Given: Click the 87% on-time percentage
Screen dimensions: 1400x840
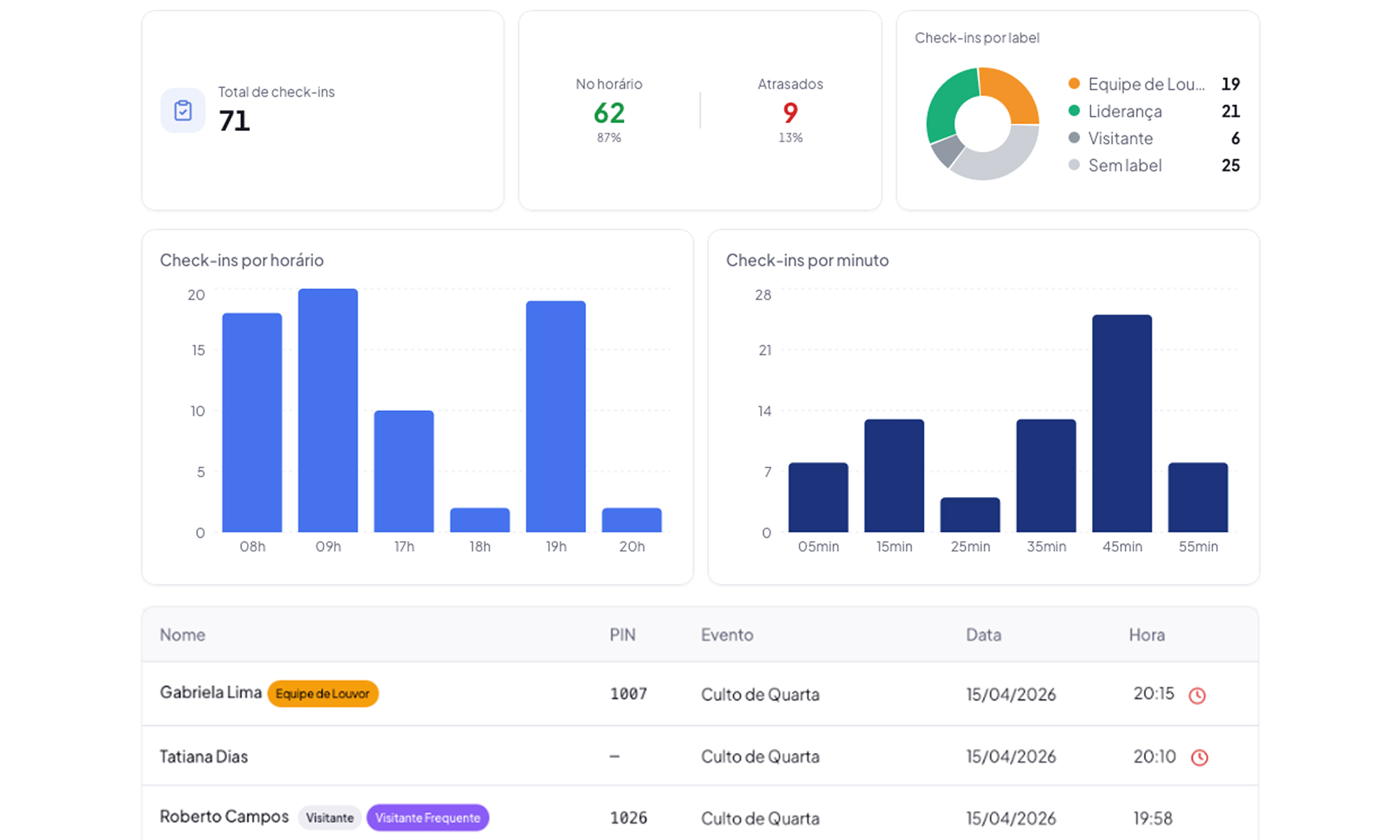Looking at the screenshot, I should (x=609, y=138).
